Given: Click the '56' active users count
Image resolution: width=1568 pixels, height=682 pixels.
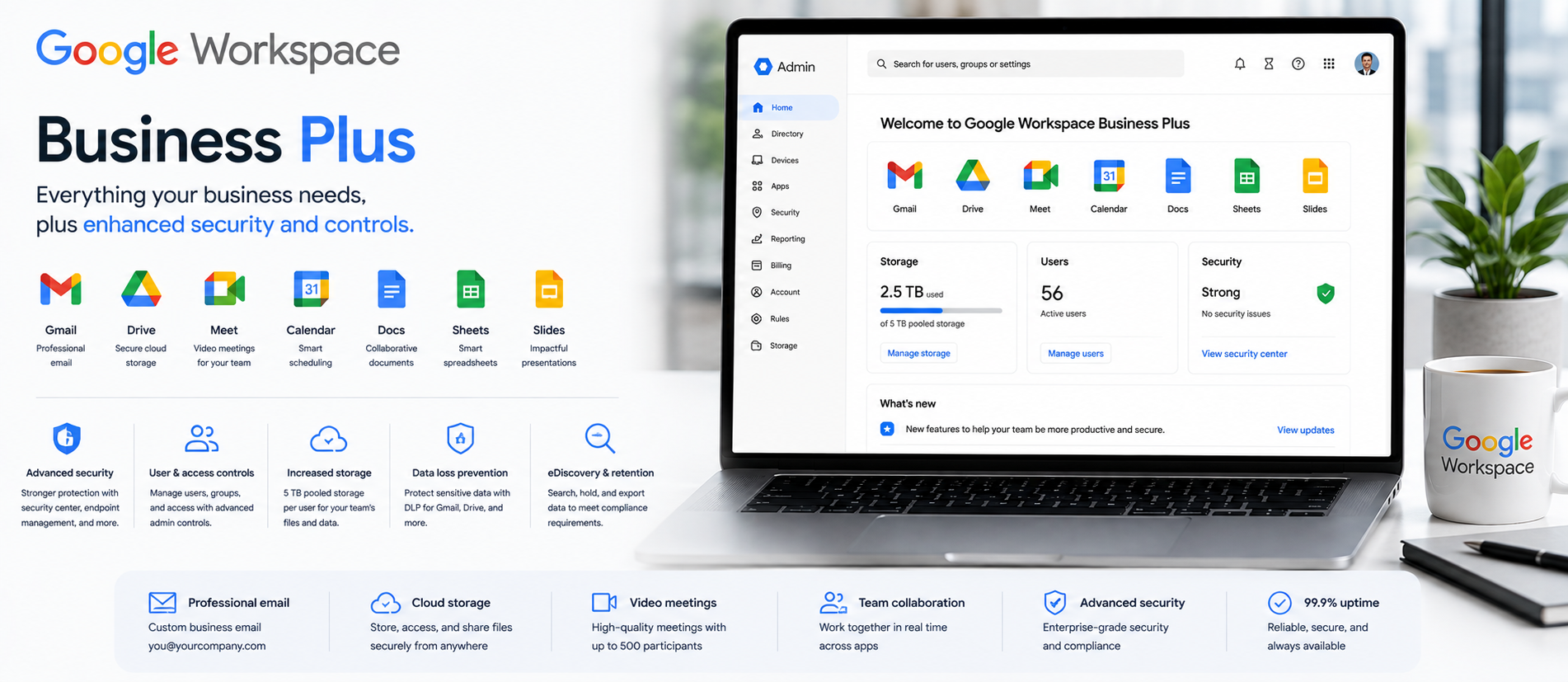Looking at the screenshot, I should coord(1052,293).
